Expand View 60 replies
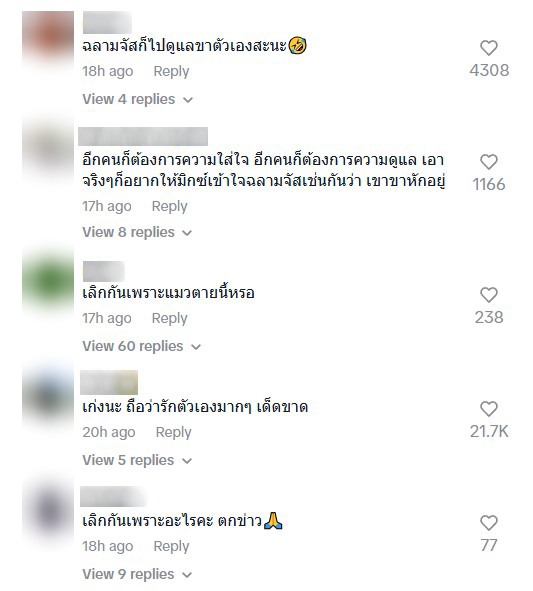This screenshot has width=533, height=591. click(x=141, y=346)
